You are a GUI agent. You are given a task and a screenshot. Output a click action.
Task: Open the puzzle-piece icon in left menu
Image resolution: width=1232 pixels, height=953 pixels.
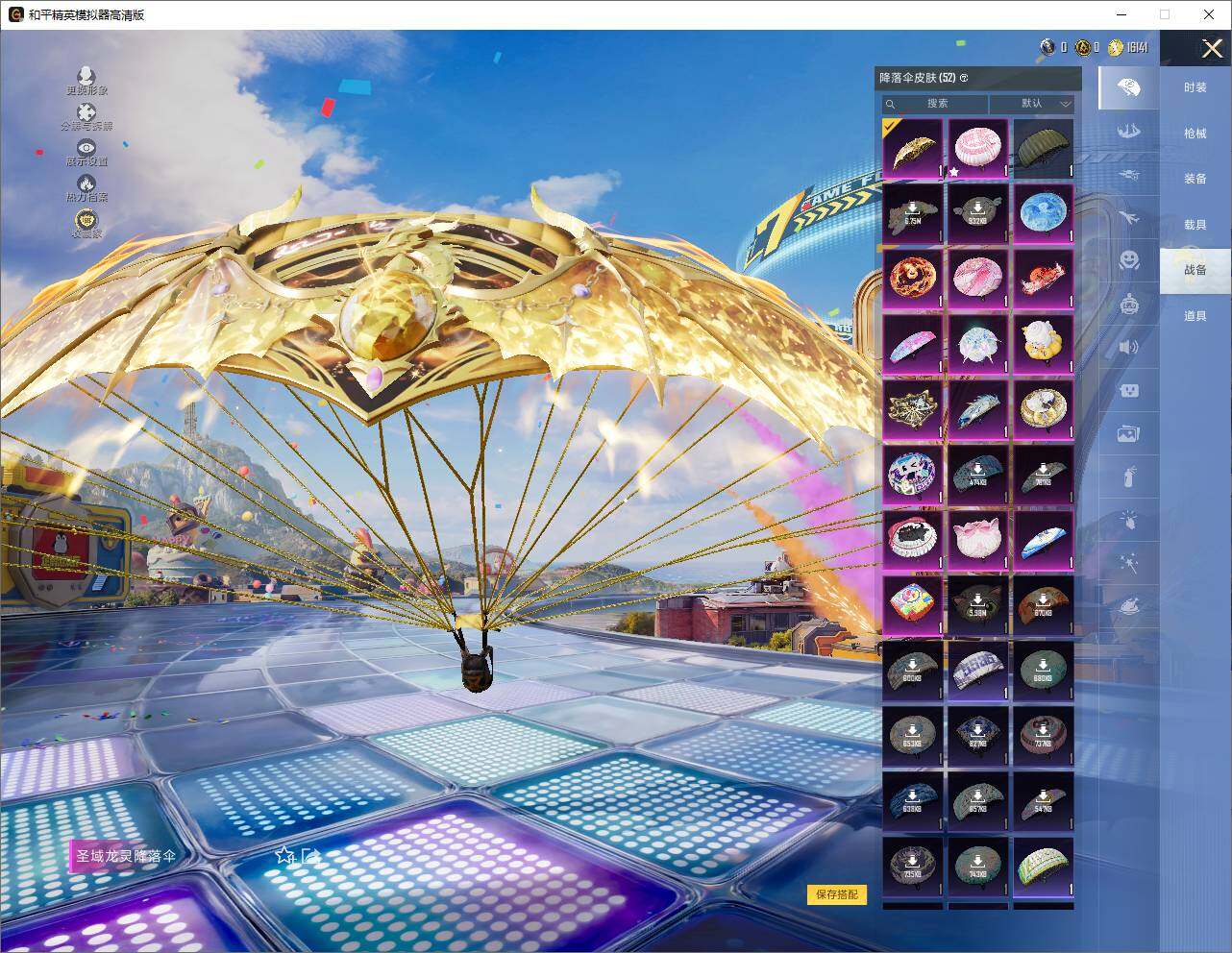[86, 113]
